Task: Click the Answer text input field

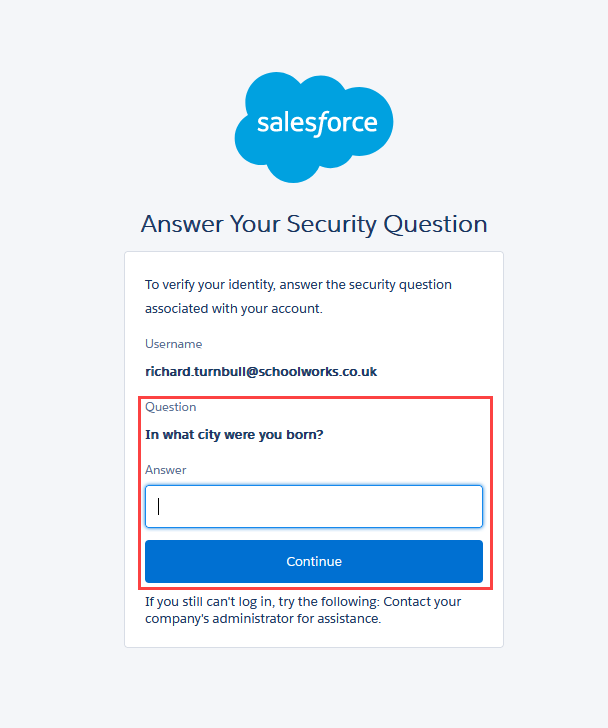Action: coord(314,506)
